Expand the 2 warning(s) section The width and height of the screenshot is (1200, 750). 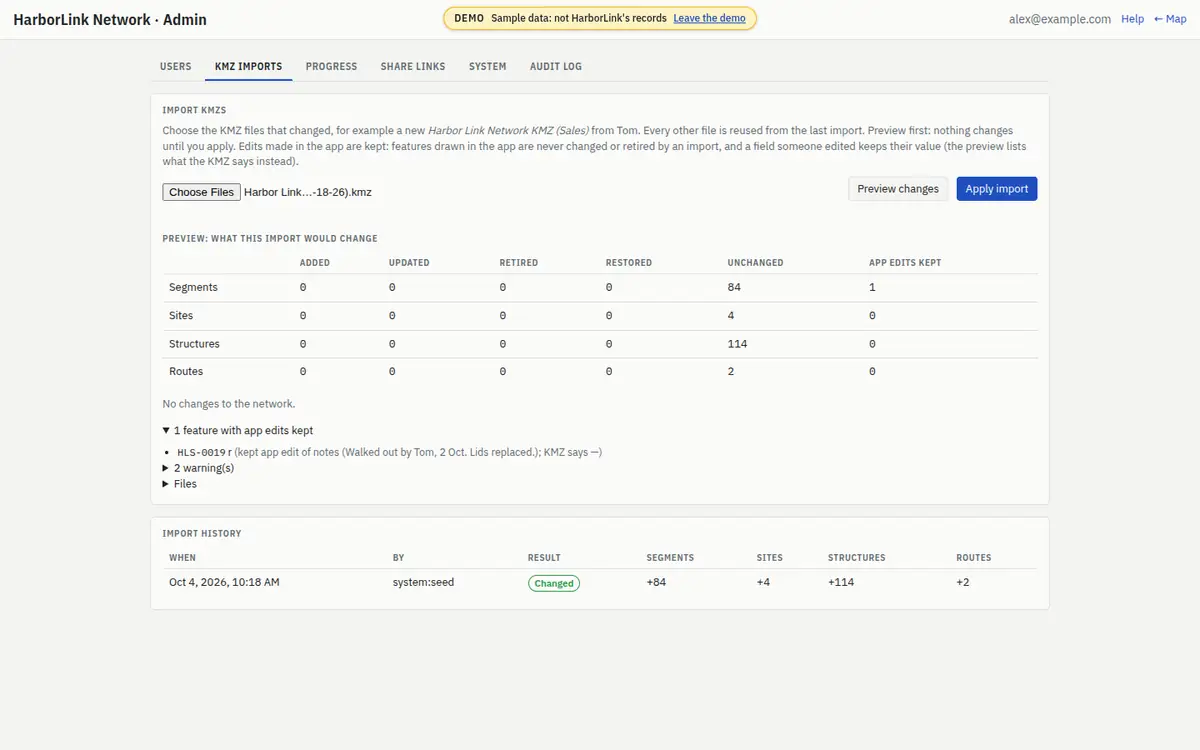198,467
